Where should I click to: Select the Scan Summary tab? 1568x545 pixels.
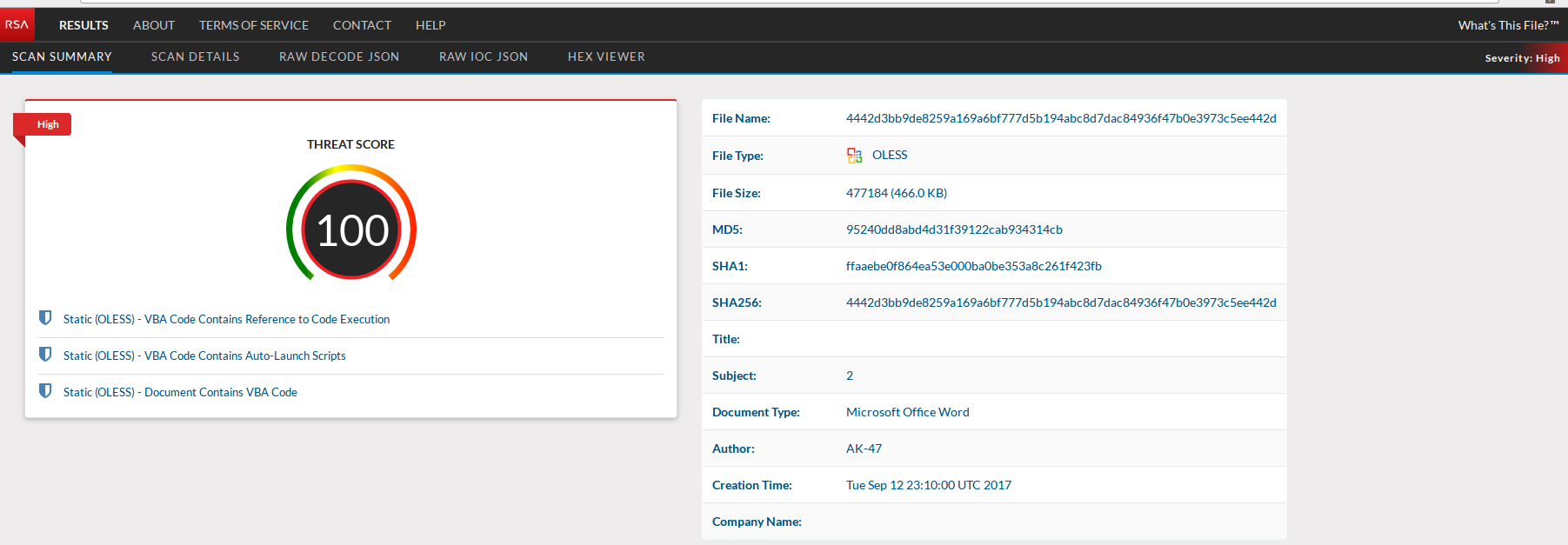click(x=62, y=56)
